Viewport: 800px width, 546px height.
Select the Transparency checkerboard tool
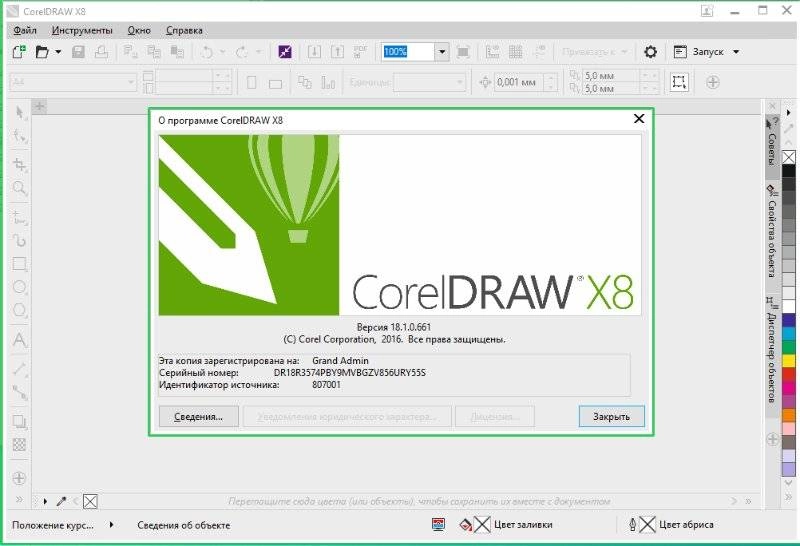pos(19,444)
